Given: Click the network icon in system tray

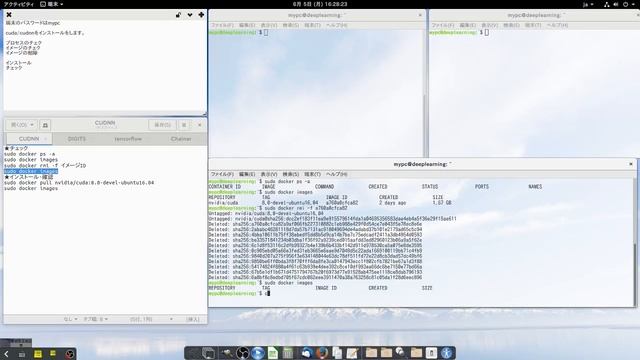Looking at the screenshot, I should tap(607, 4).
